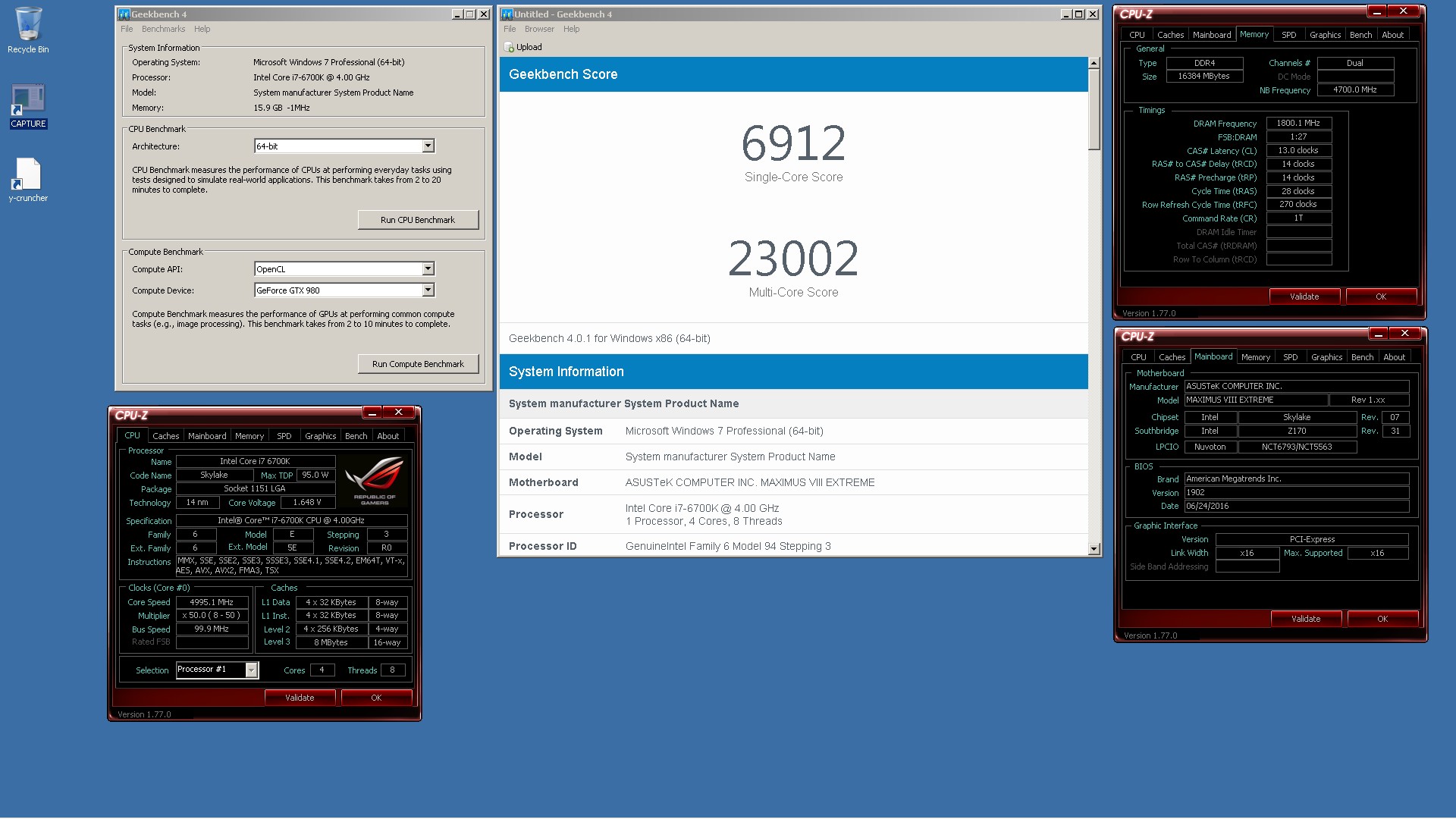Open Help menu in Geekbench results window
The width and height of the screenshot is (1456, 819).
[x=571, y=29]
